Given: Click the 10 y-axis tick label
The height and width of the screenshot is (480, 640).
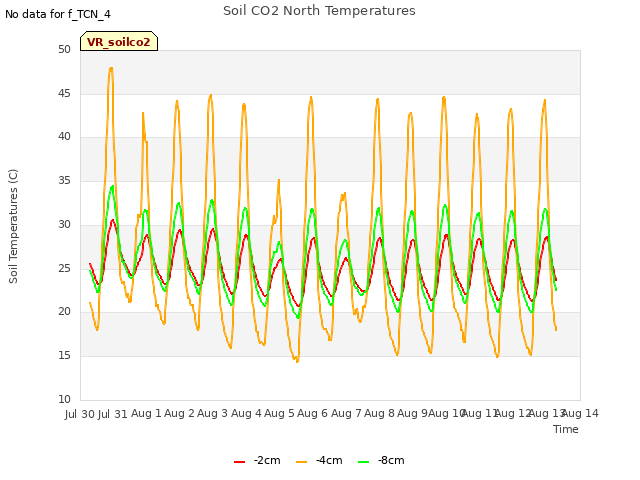Looking at the screenshot, I should 64,399.
